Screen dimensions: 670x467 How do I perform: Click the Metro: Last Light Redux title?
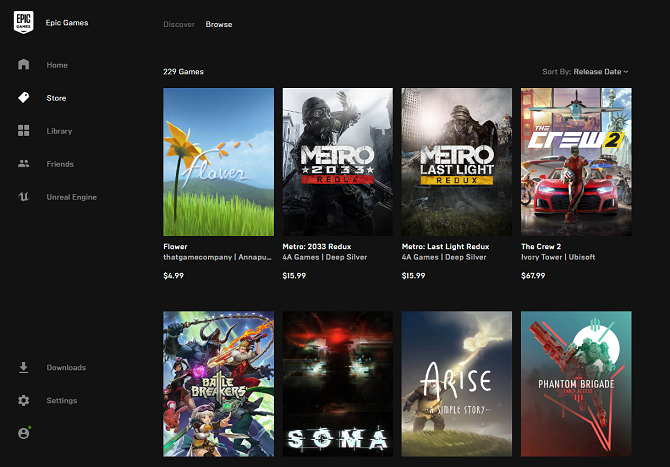pos(445,247)
